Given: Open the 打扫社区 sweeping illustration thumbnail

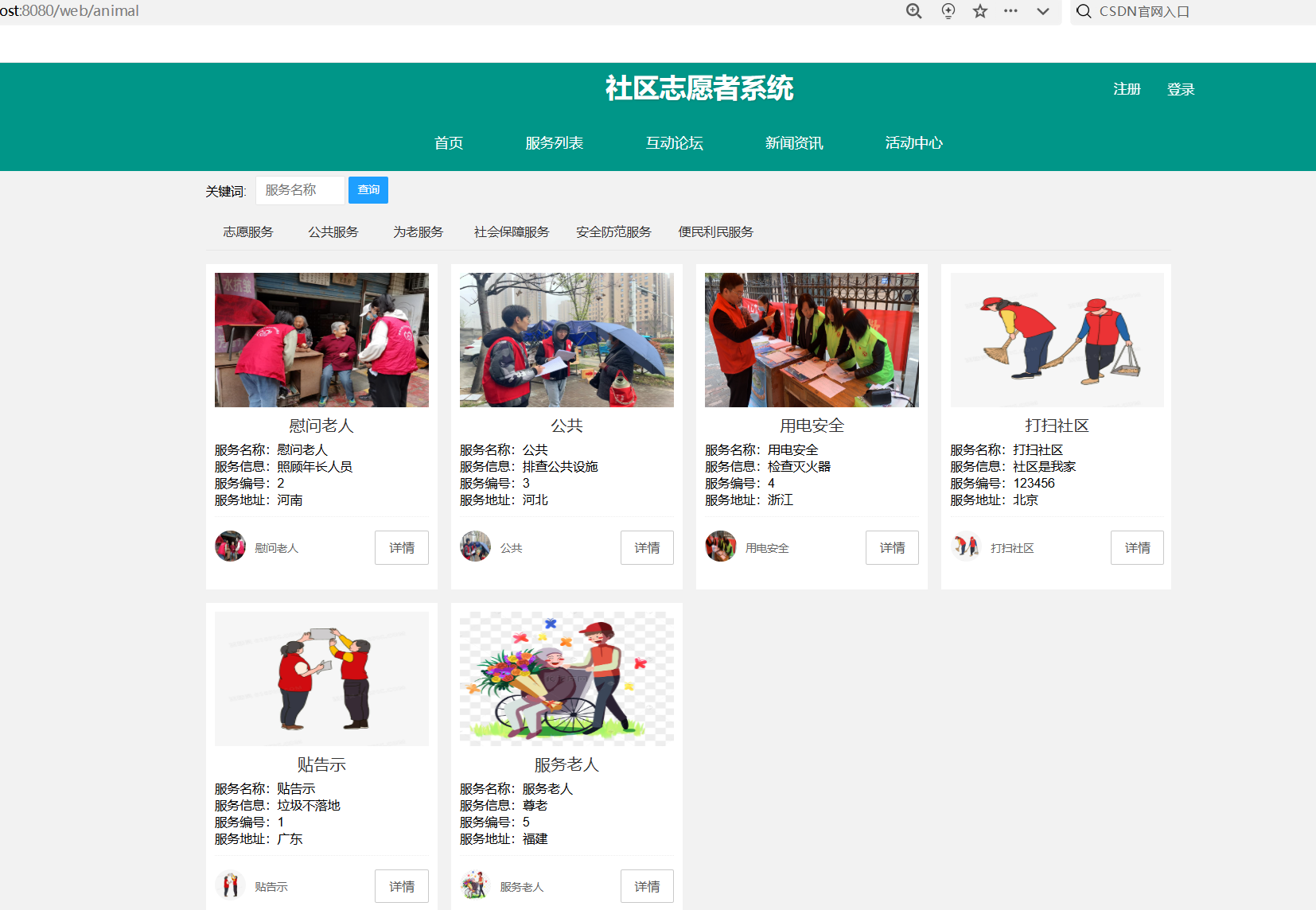Looking at the screenshot, I should tap(1057, 340).
